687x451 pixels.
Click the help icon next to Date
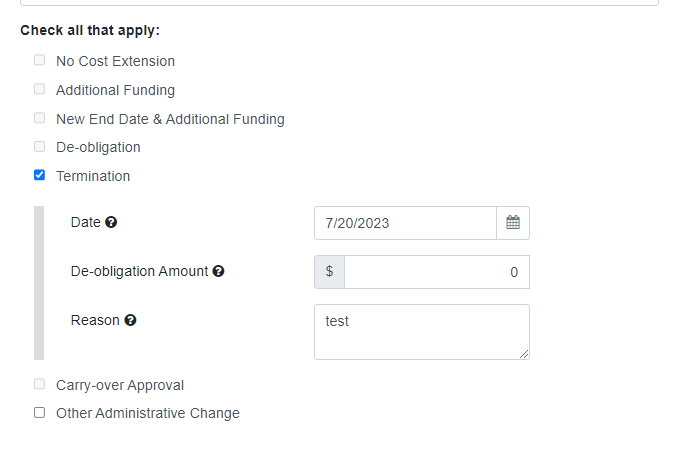111,222
